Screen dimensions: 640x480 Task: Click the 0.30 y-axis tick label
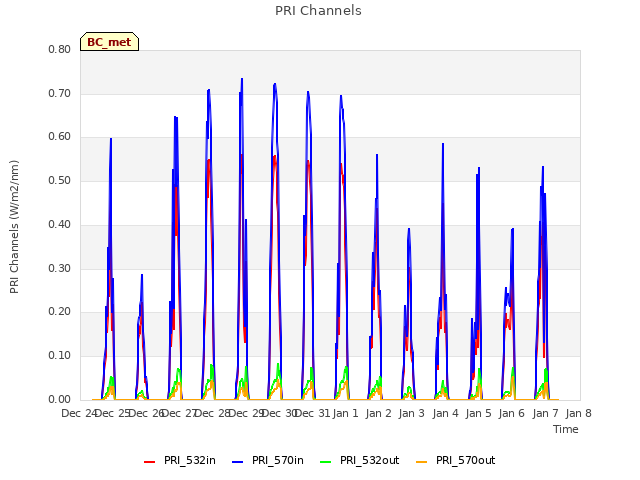point(60,269)
